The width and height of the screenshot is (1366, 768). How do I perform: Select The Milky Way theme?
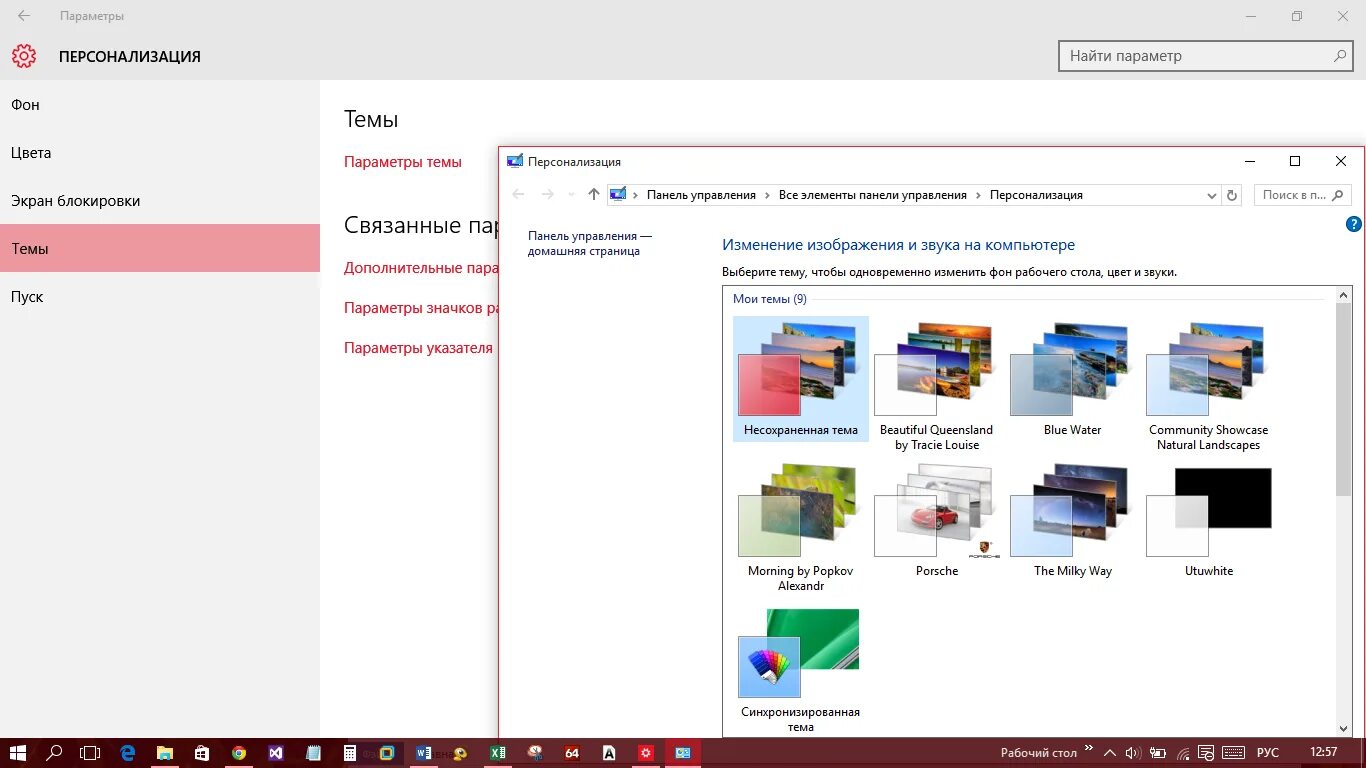pos(1073,521)
